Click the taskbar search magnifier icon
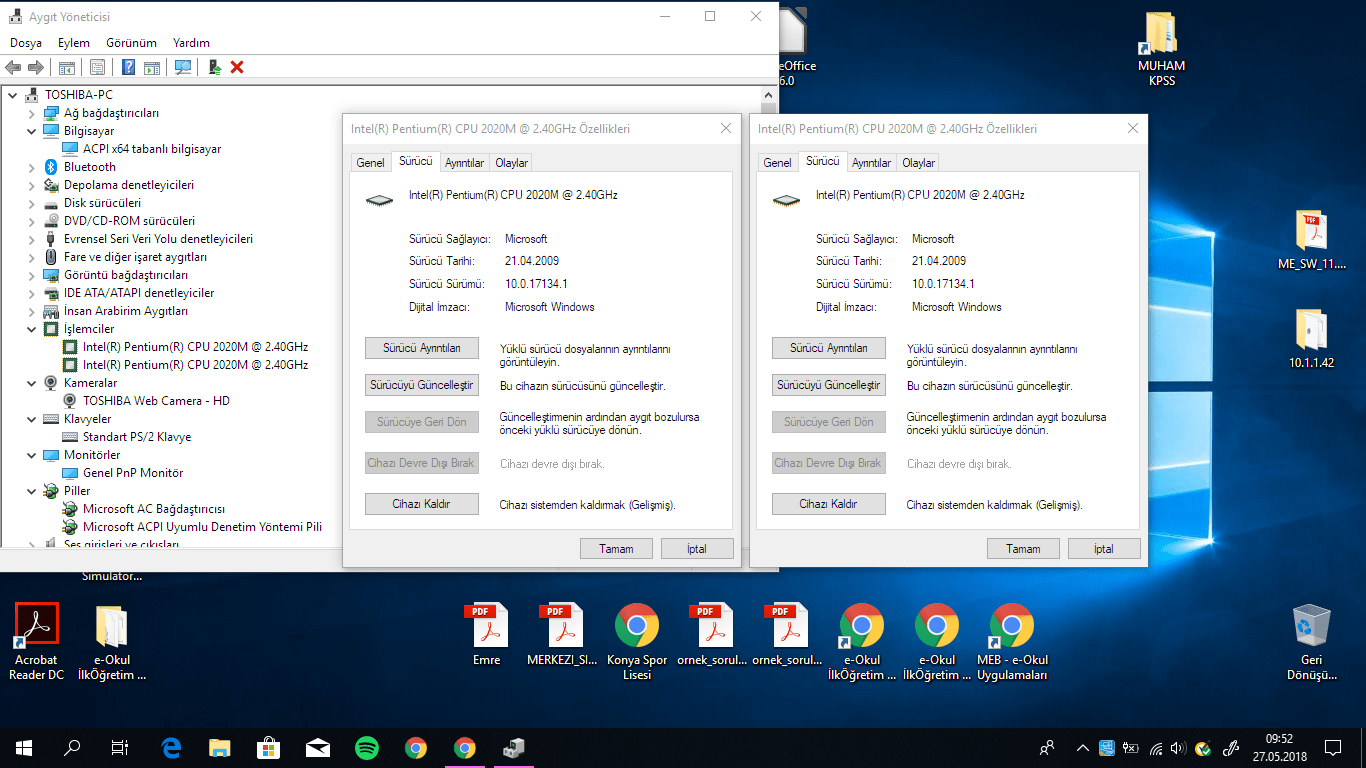 click(x=72, y=747)
